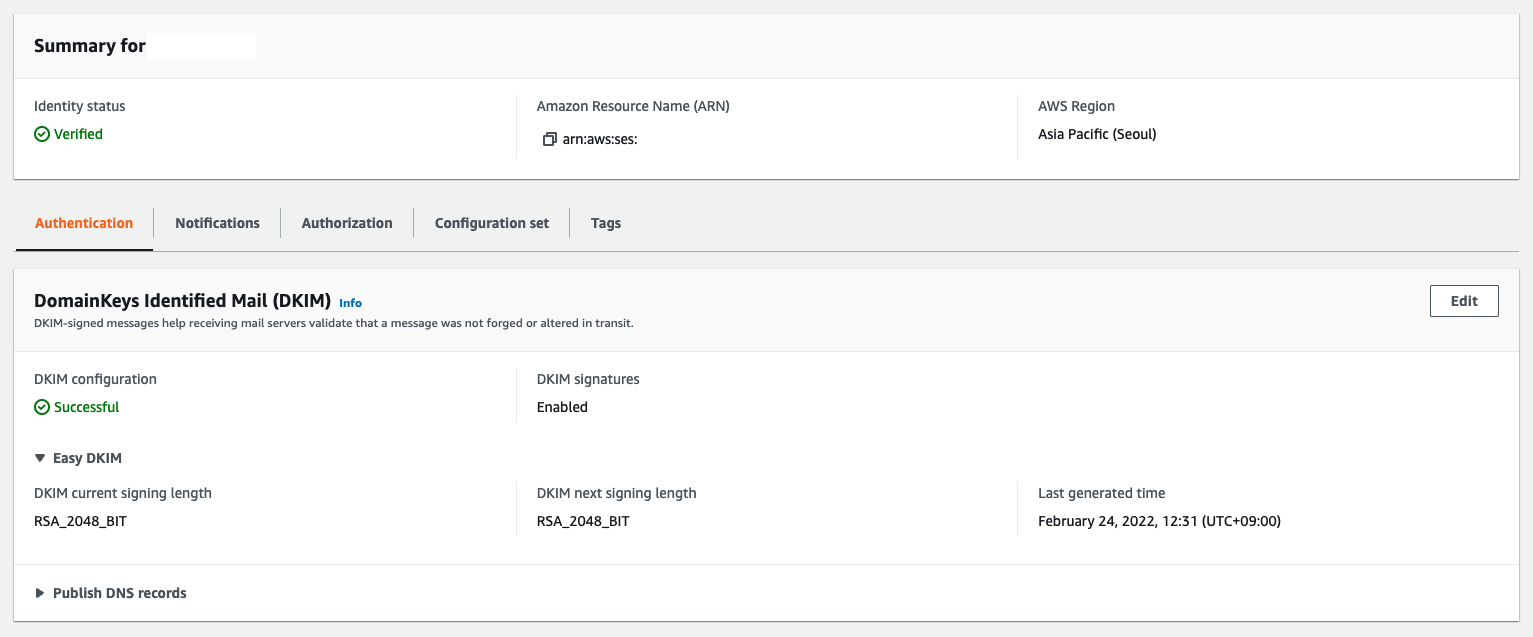Screen dimensions: 1533x637
Task: Click the Last generated time value
Action: click(1159, 521)
